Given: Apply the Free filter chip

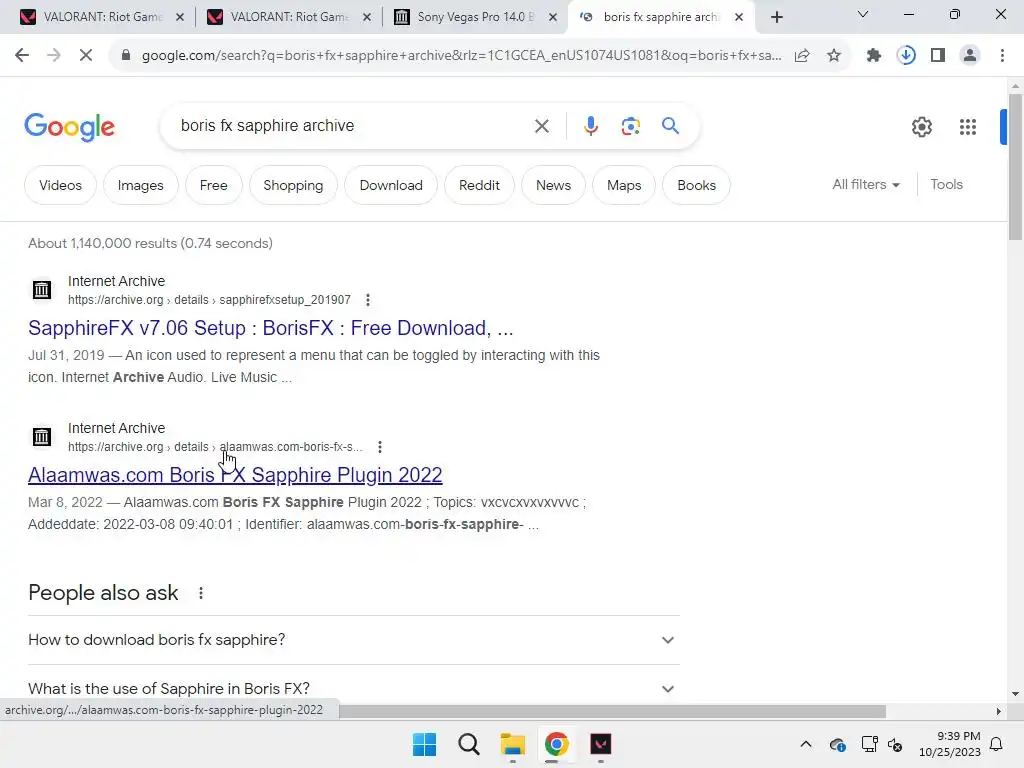Looking at the screenshot, I should pos(214,185).
